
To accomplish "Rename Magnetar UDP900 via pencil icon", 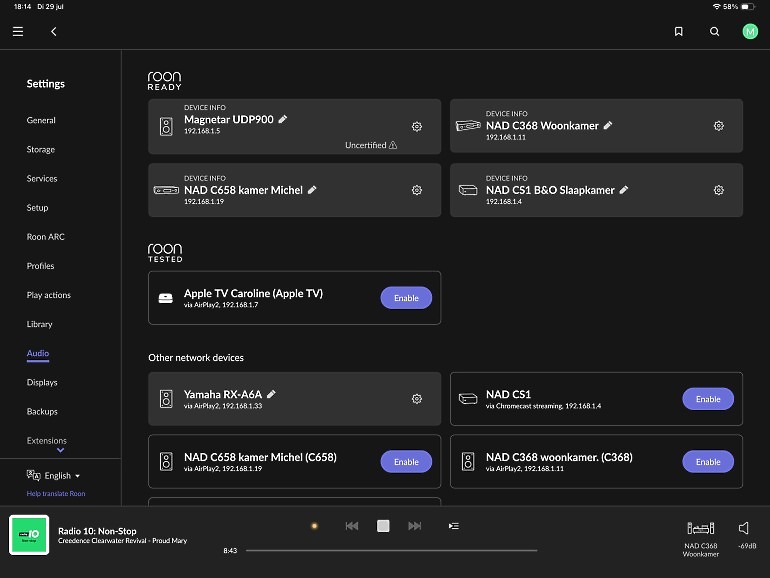I will coord(283,119).
